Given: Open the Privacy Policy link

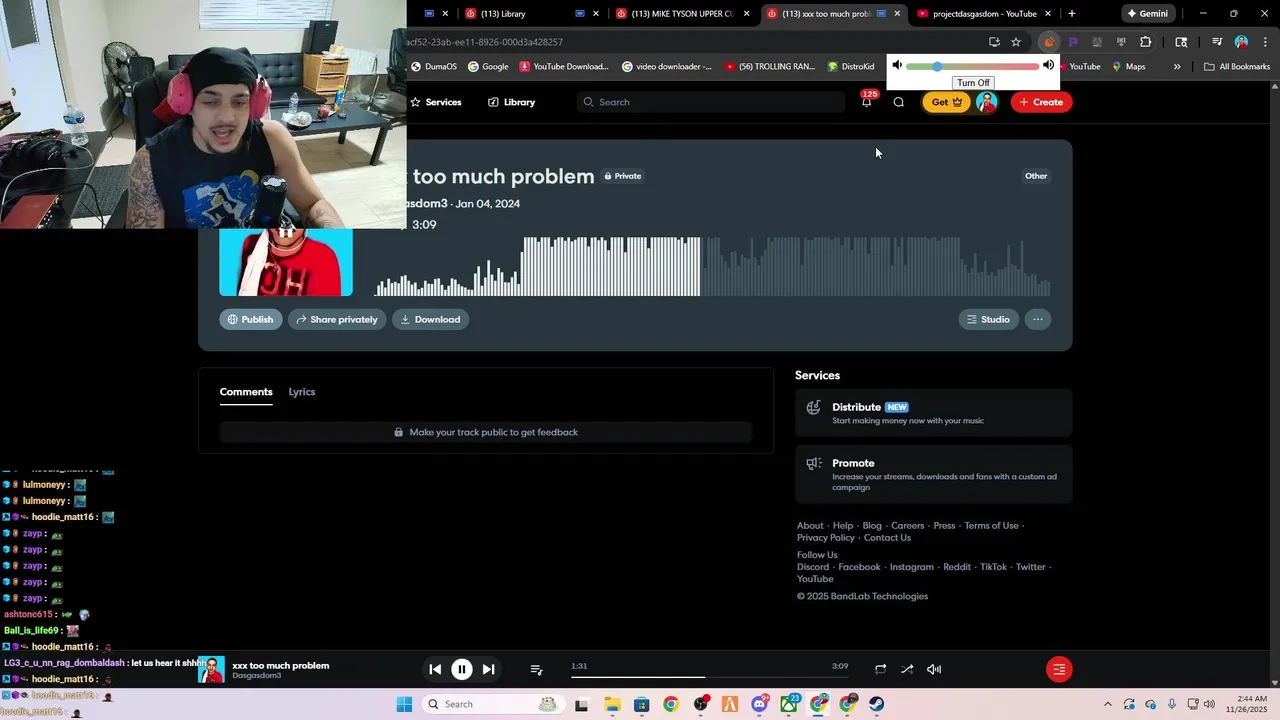Looking at the screenshot, I should coord(825,538).
